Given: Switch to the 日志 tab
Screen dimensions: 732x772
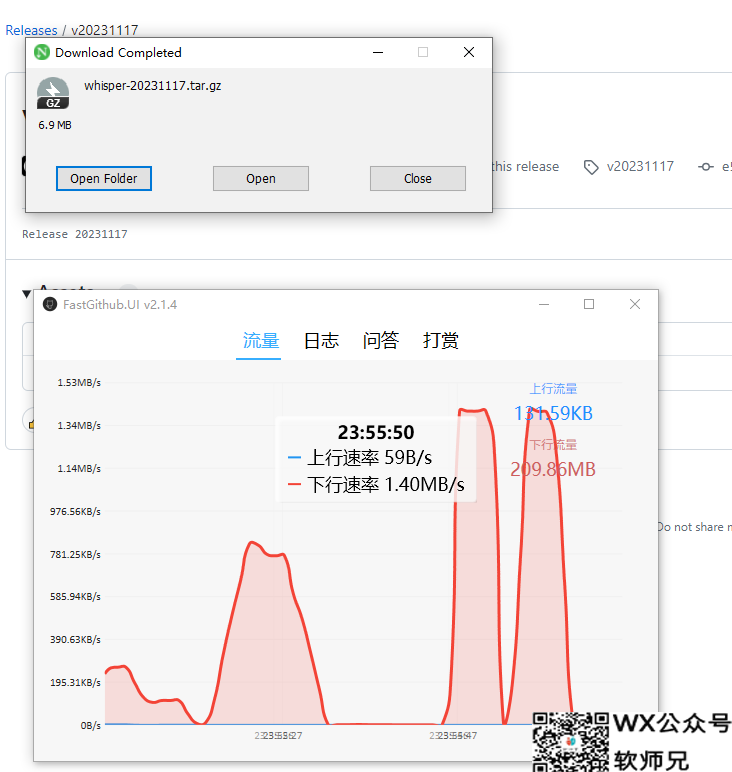Looking at the screenshot, I should [321, 340].
